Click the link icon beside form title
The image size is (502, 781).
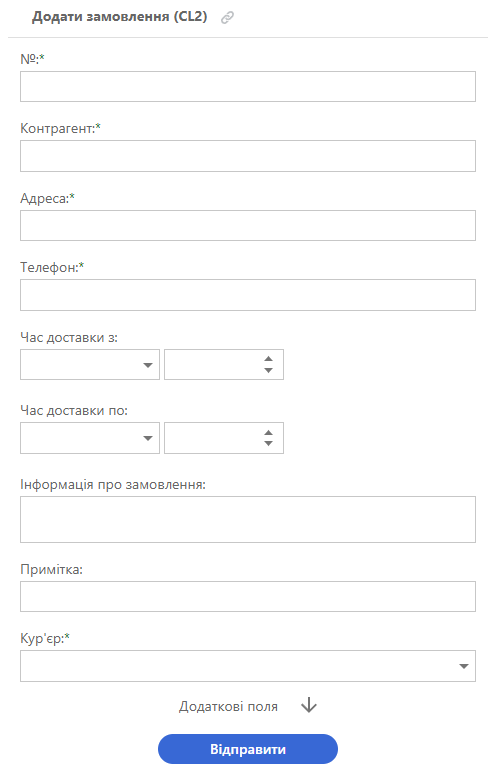(x=227, y=18)
